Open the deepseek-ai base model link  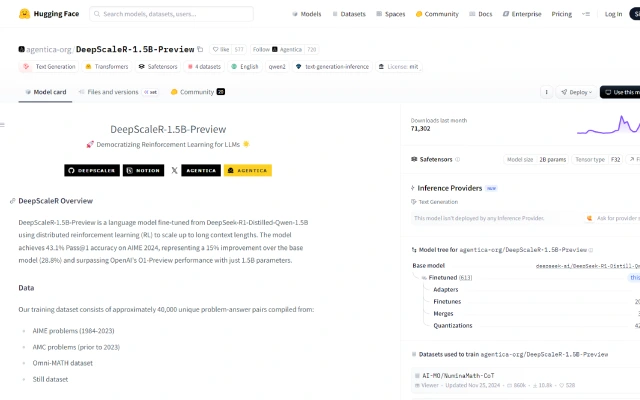click(588, 266)
